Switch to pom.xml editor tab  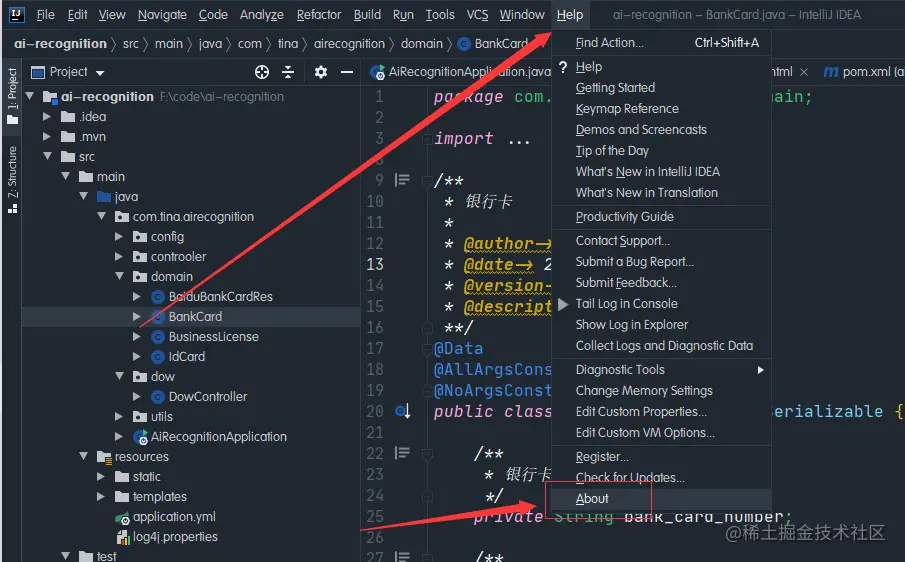coord(861,72)
